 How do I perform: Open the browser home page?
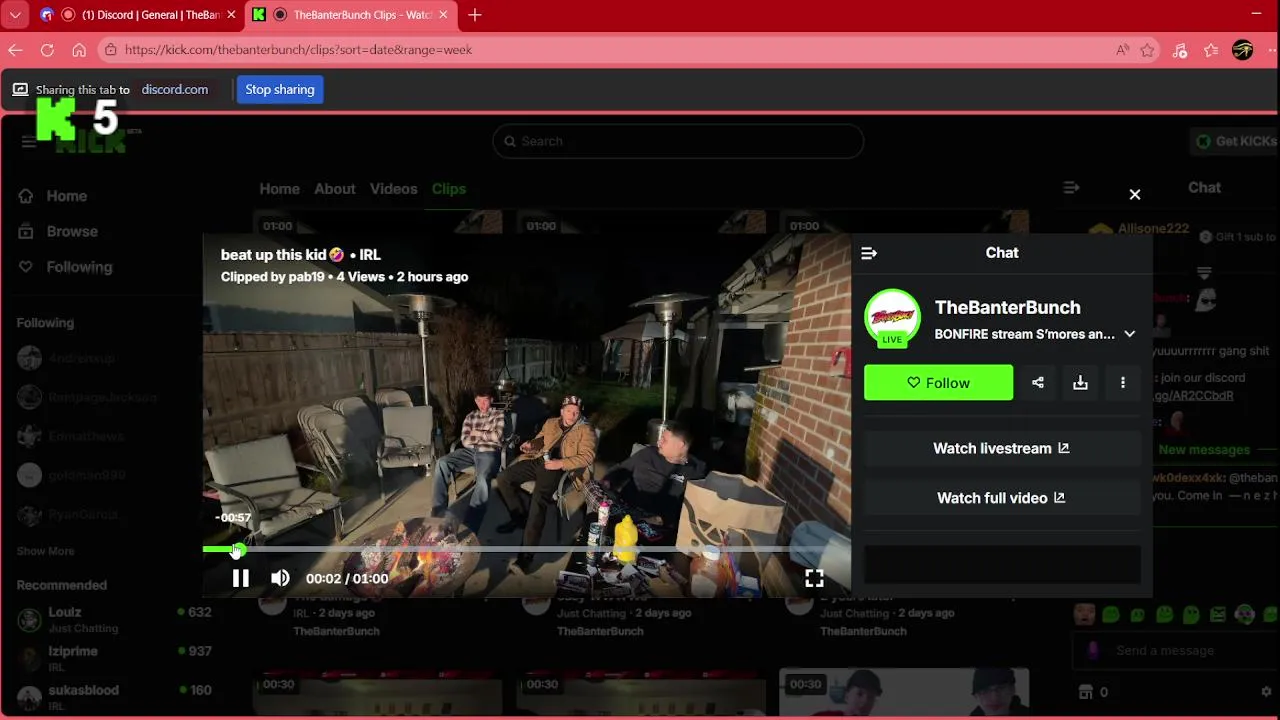point(79,50)
